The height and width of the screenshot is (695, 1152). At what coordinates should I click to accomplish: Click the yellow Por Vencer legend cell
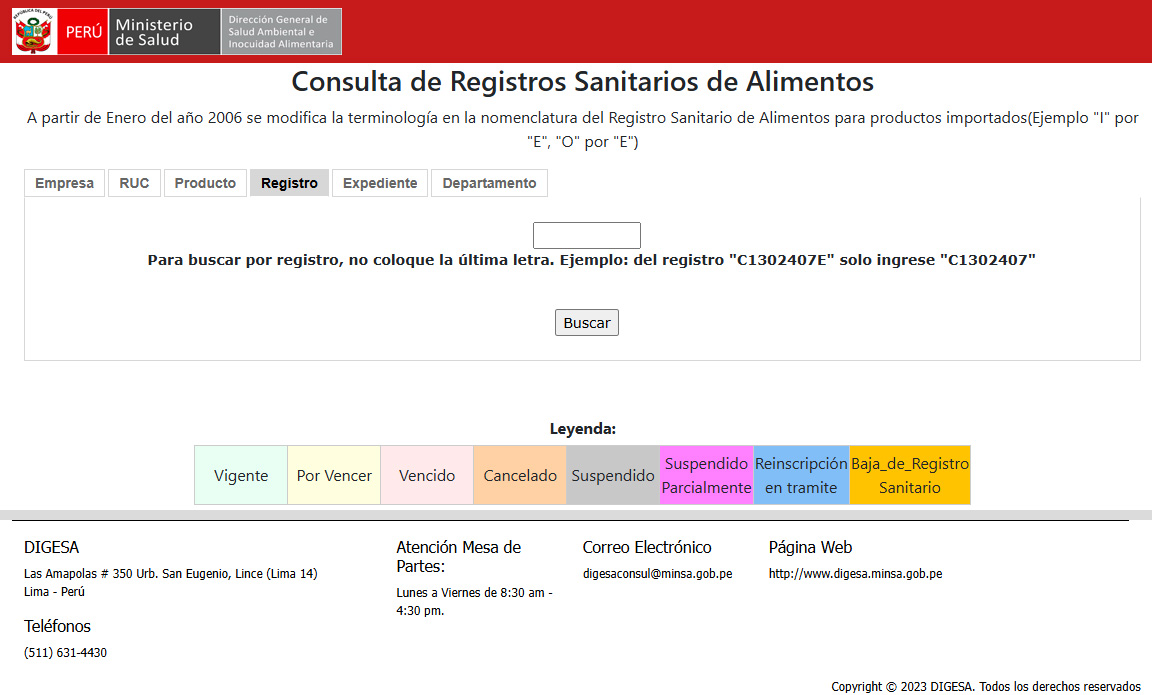point(334,476)
